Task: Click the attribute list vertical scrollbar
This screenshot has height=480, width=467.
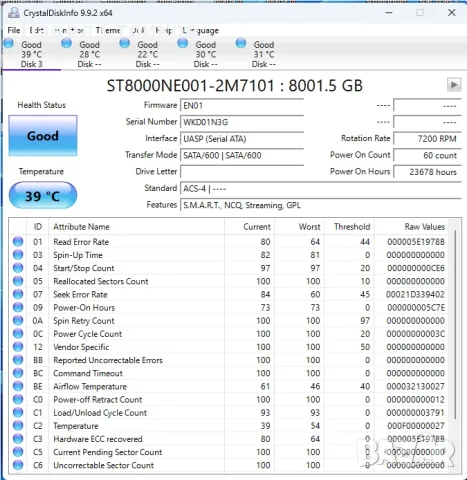Action: 455,325
